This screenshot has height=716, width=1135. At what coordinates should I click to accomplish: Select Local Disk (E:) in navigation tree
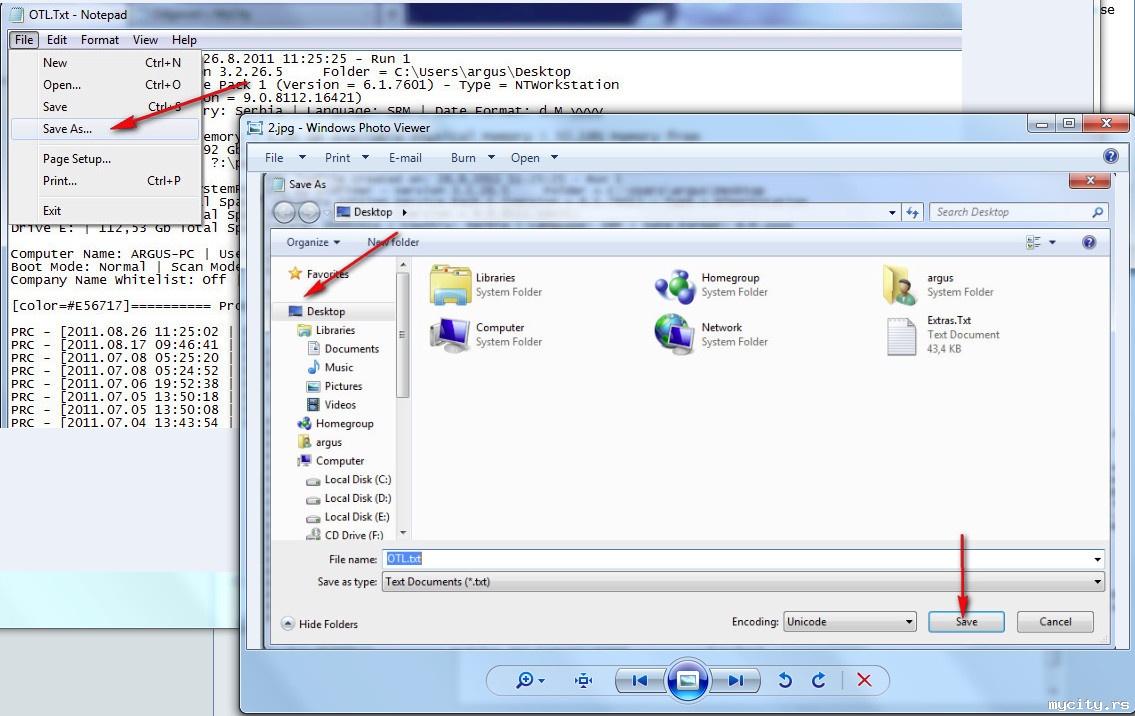pos(348,517)
